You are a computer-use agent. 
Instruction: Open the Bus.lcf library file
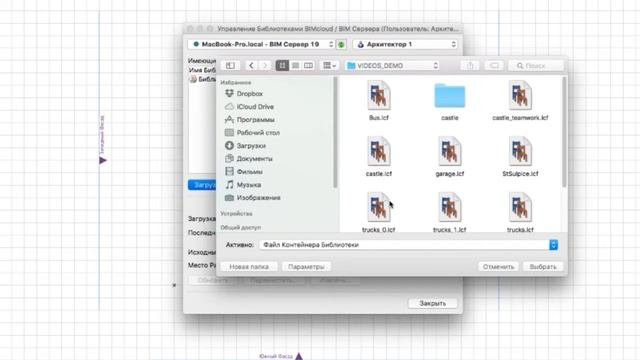point(378,101)
